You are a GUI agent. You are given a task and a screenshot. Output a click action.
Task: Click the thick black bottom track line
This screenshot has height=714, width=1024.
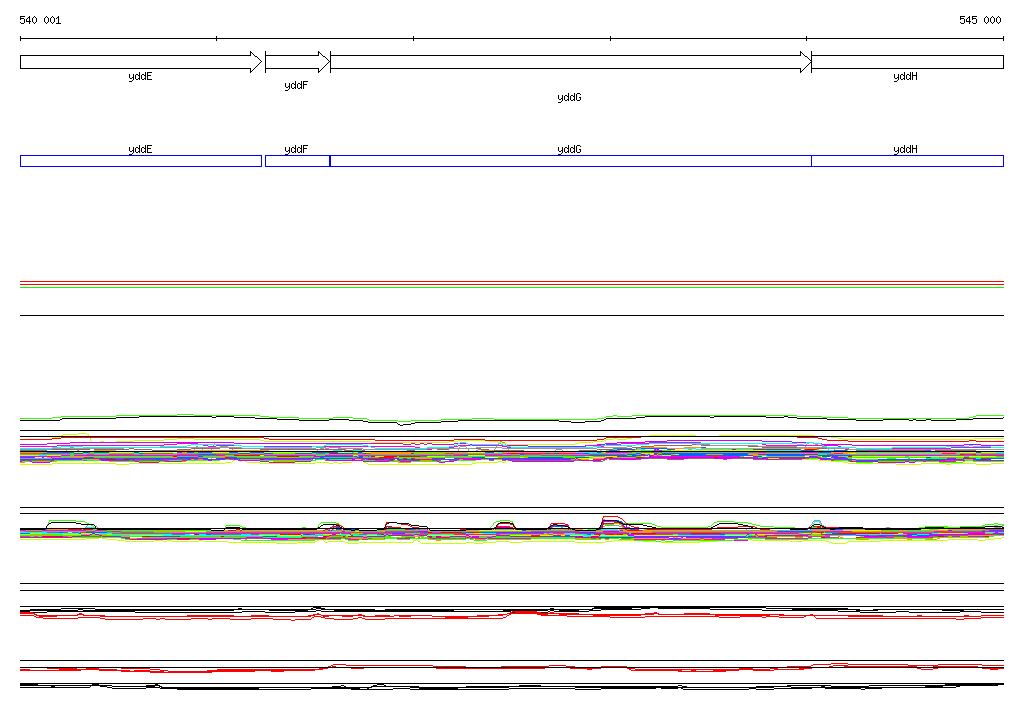tap(512, 685)
